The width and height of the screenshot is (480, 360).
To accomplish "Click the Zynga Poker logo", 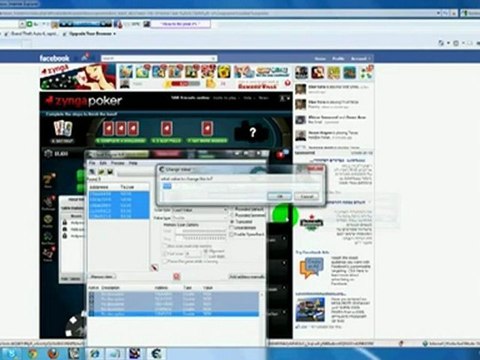I will coord(84,101).
